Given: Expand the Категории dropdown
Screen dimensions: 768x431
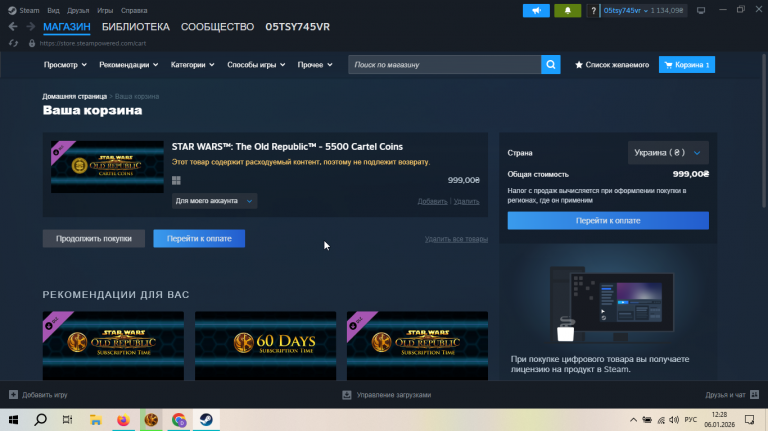Looking at the screenshot, I should pos(192,65).
